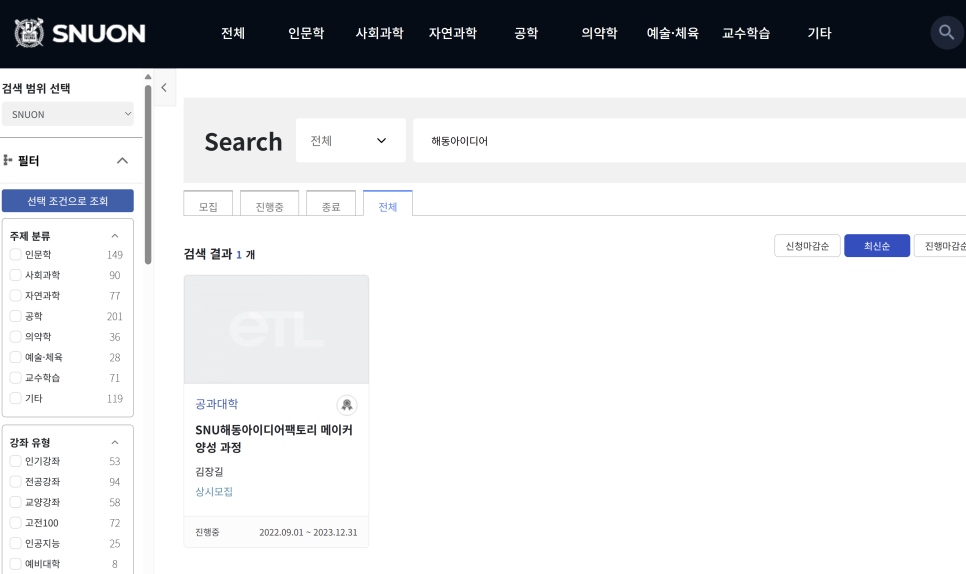The image size is (966, 574).
Task: Collapse the 강좌 유형 section
Action: click(115, 442)
